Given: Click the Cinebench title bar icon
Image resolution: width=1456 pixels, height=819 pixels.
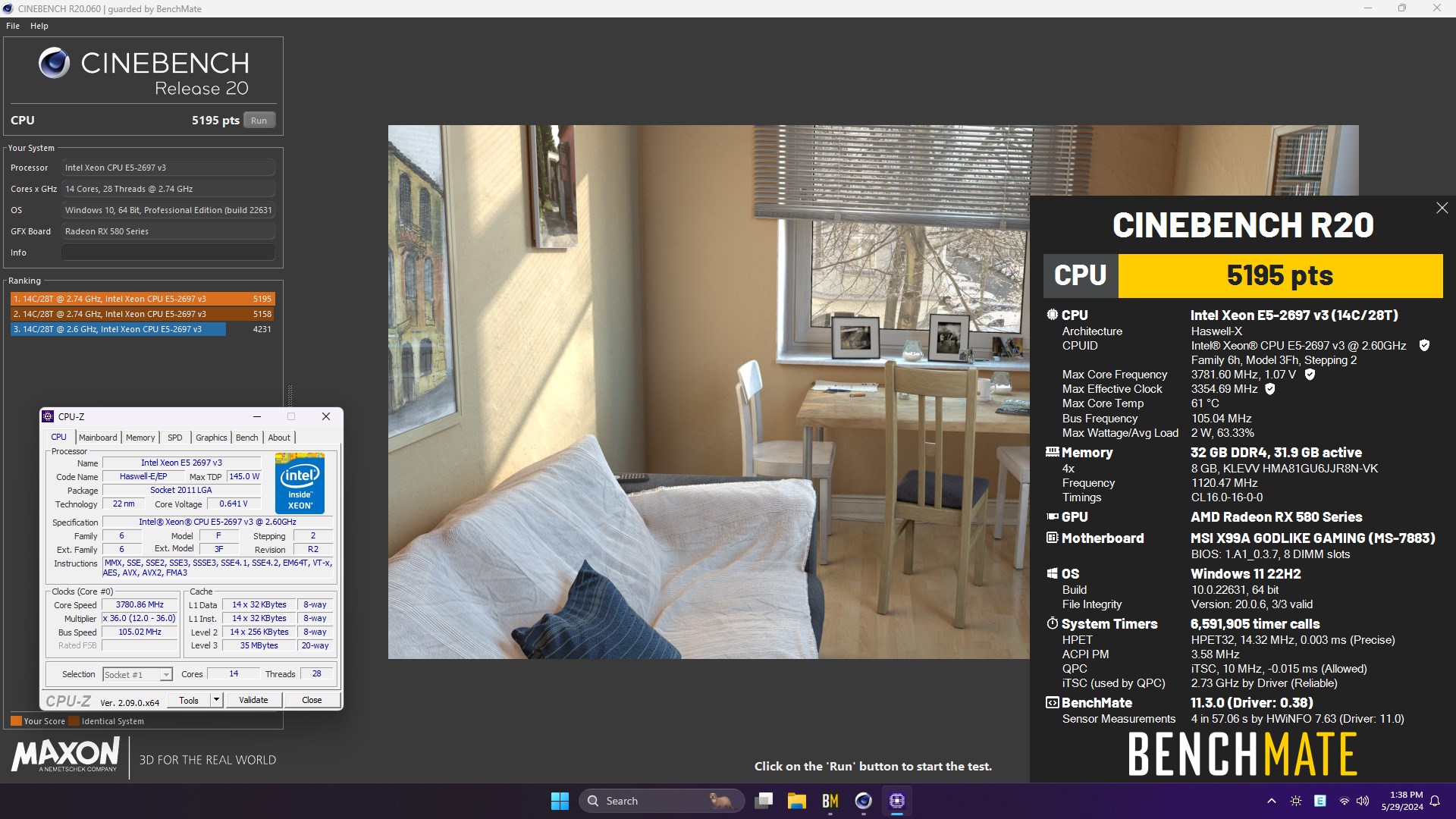Looking at the screenshot, I should 8,8.
